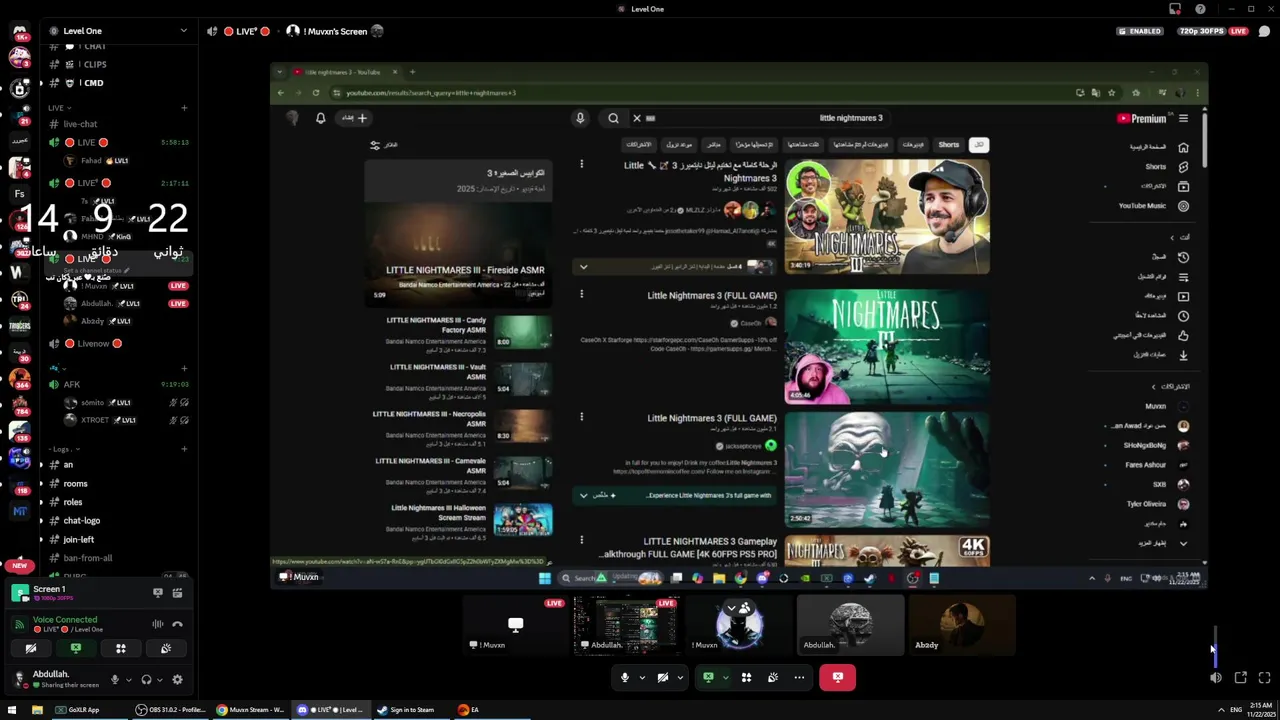Deafen with the headphones icon
Viewport: 1280px width, 720px height.
point(146,679)
